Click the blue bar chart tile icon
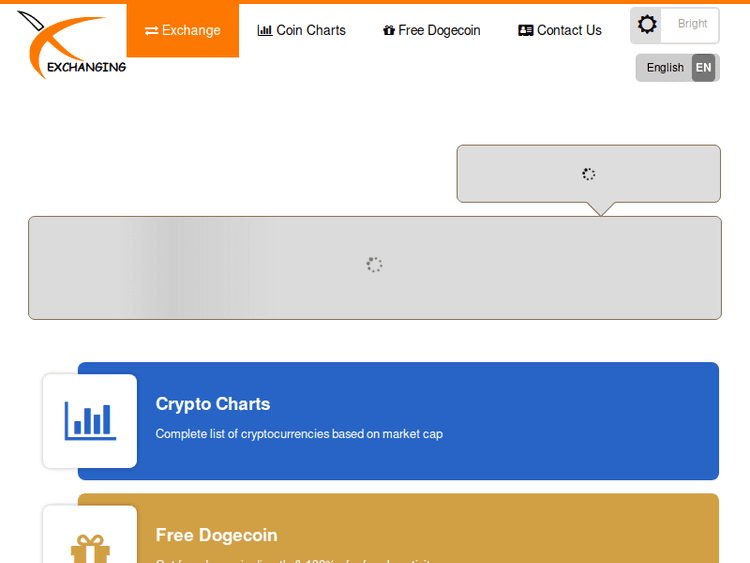 tap(90, 421)
